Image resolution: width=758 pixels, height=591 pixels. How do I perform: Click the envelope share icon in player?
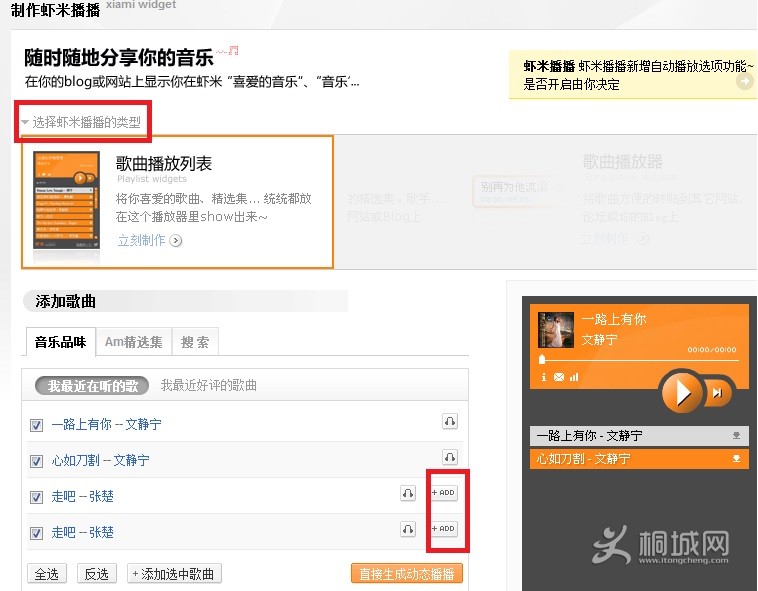click(559, 377)
